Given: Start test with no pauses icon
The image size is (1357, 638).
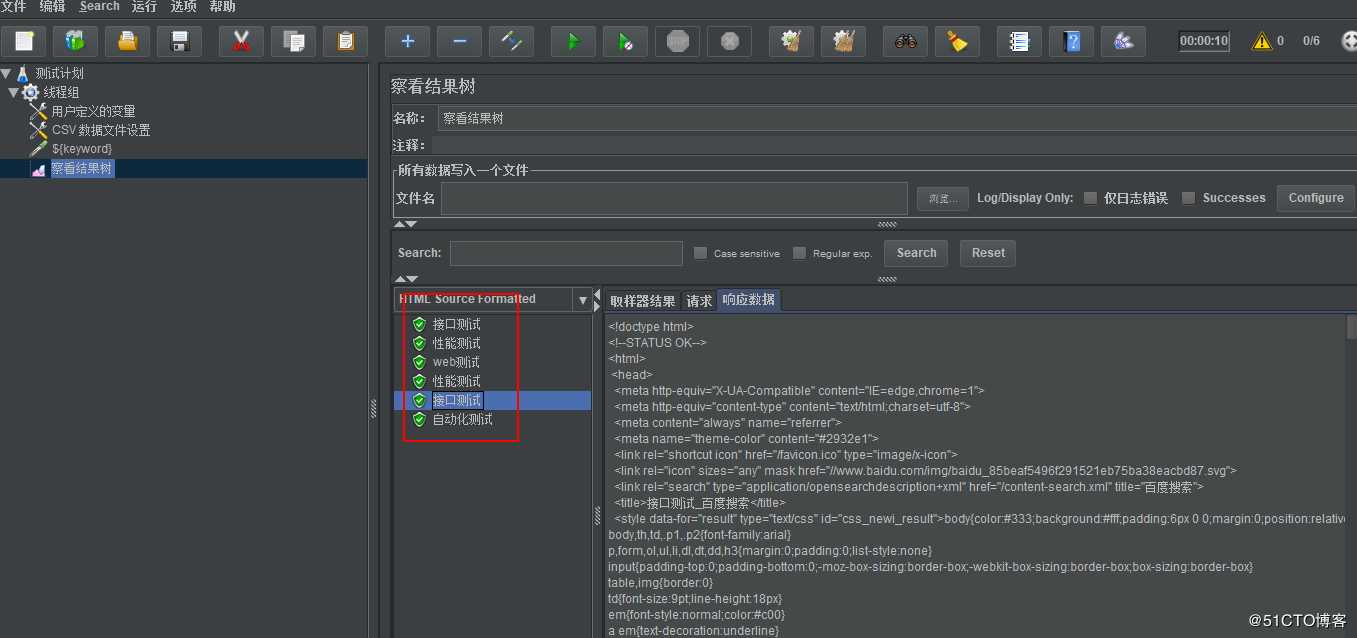Looking at the screenshot, I should tap(626, 41).
